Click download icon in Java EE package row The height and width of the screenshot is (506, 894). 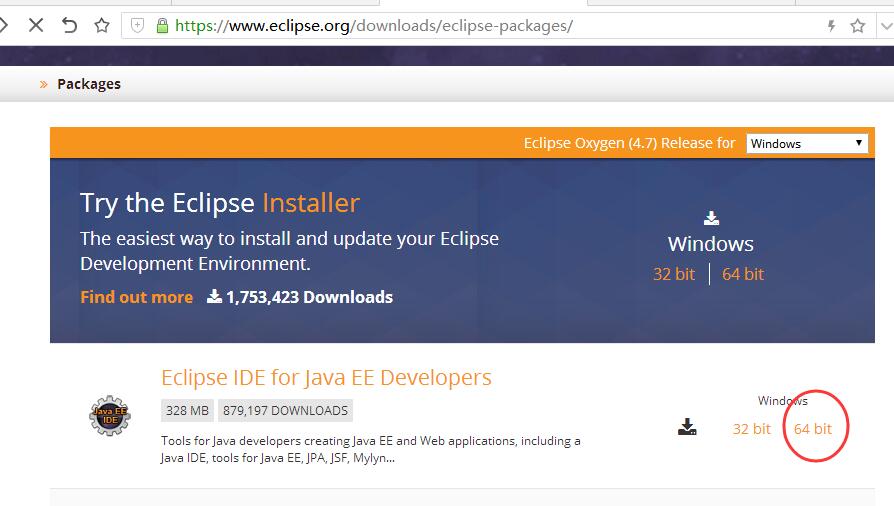(x=687, y=427)
